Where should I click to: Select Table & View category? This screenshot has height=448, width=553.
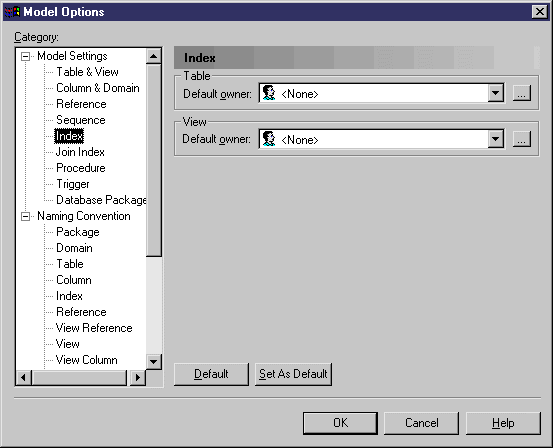(87, 72)
